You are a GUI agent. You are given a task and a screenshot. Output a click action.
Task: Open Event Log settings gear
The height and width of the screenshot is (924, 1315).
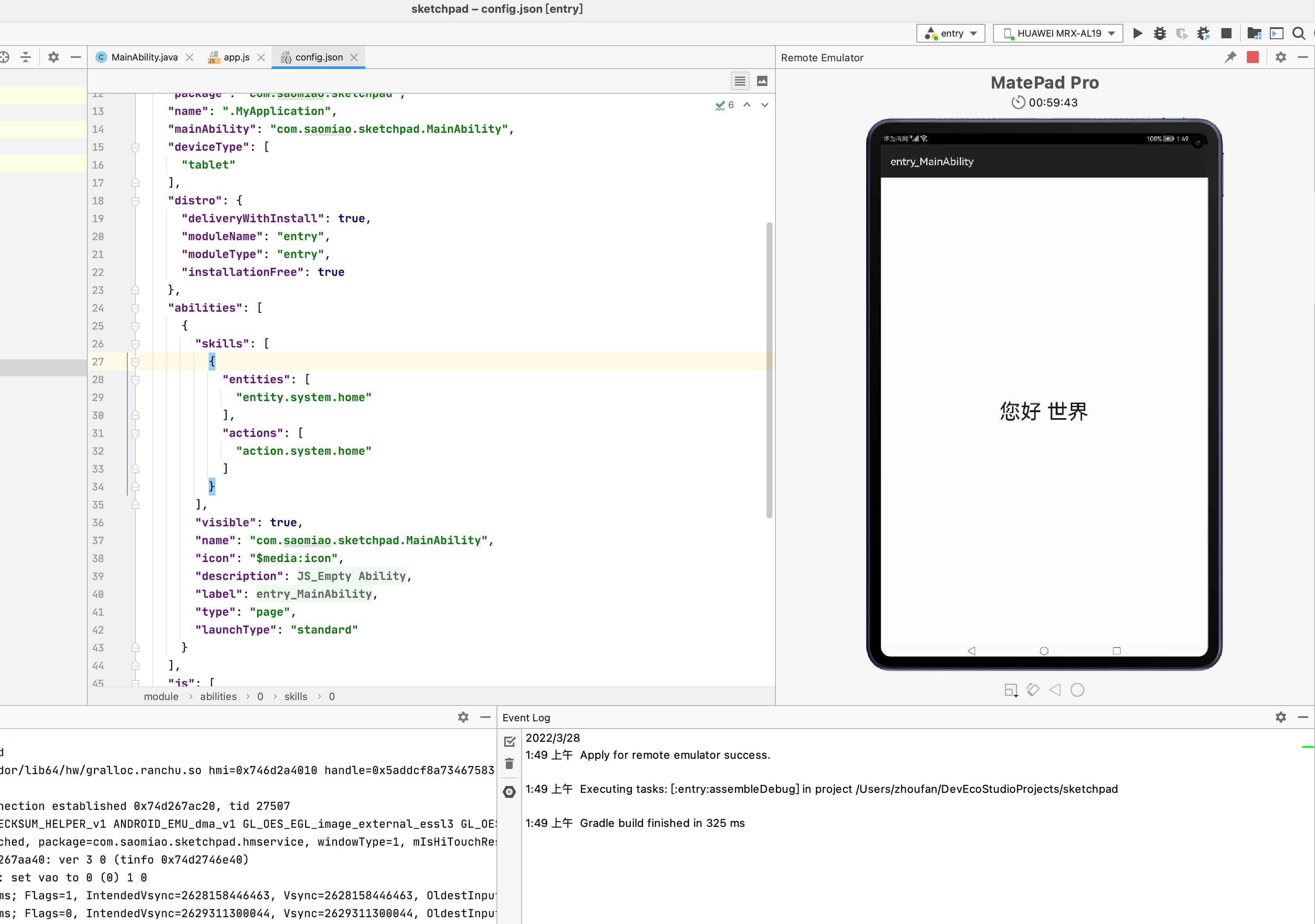click(x=1281, y=717)
